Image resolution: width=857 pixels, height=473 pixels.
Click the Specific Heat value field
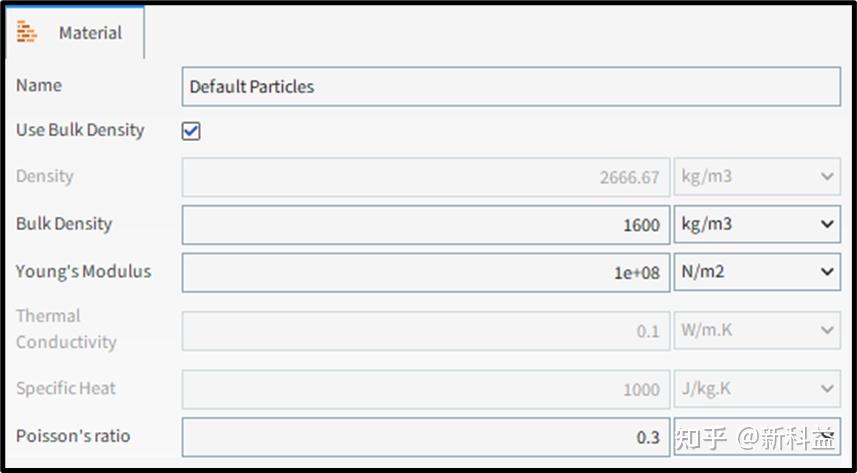pos(425,389)
